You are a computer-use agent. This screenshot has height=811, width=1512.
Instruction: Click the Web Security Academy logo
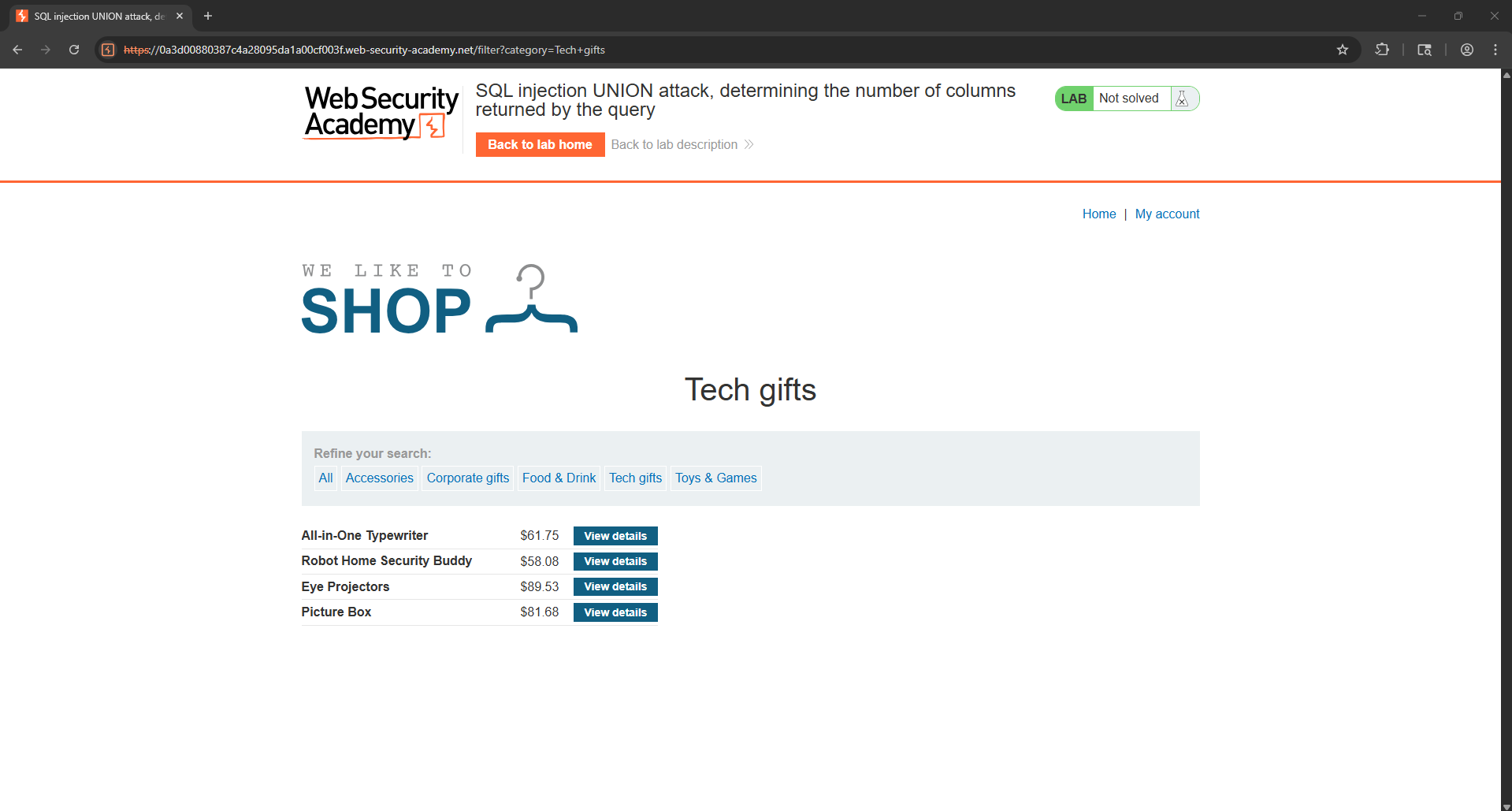pyautogui.click(x=381, y=113)
